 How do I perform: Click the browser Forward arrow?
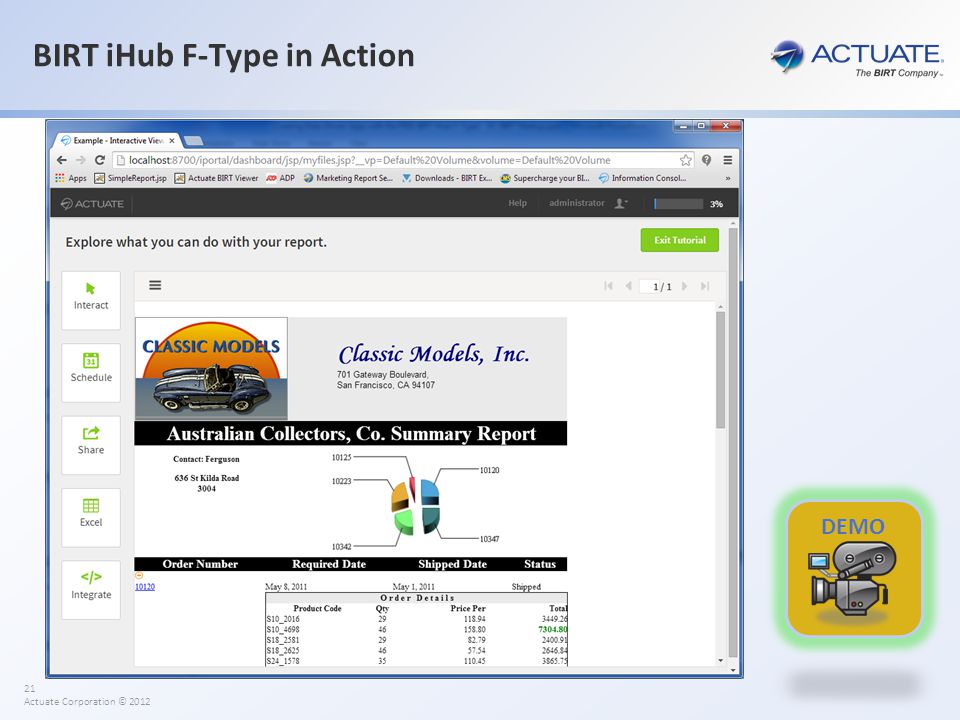(81, 160)
